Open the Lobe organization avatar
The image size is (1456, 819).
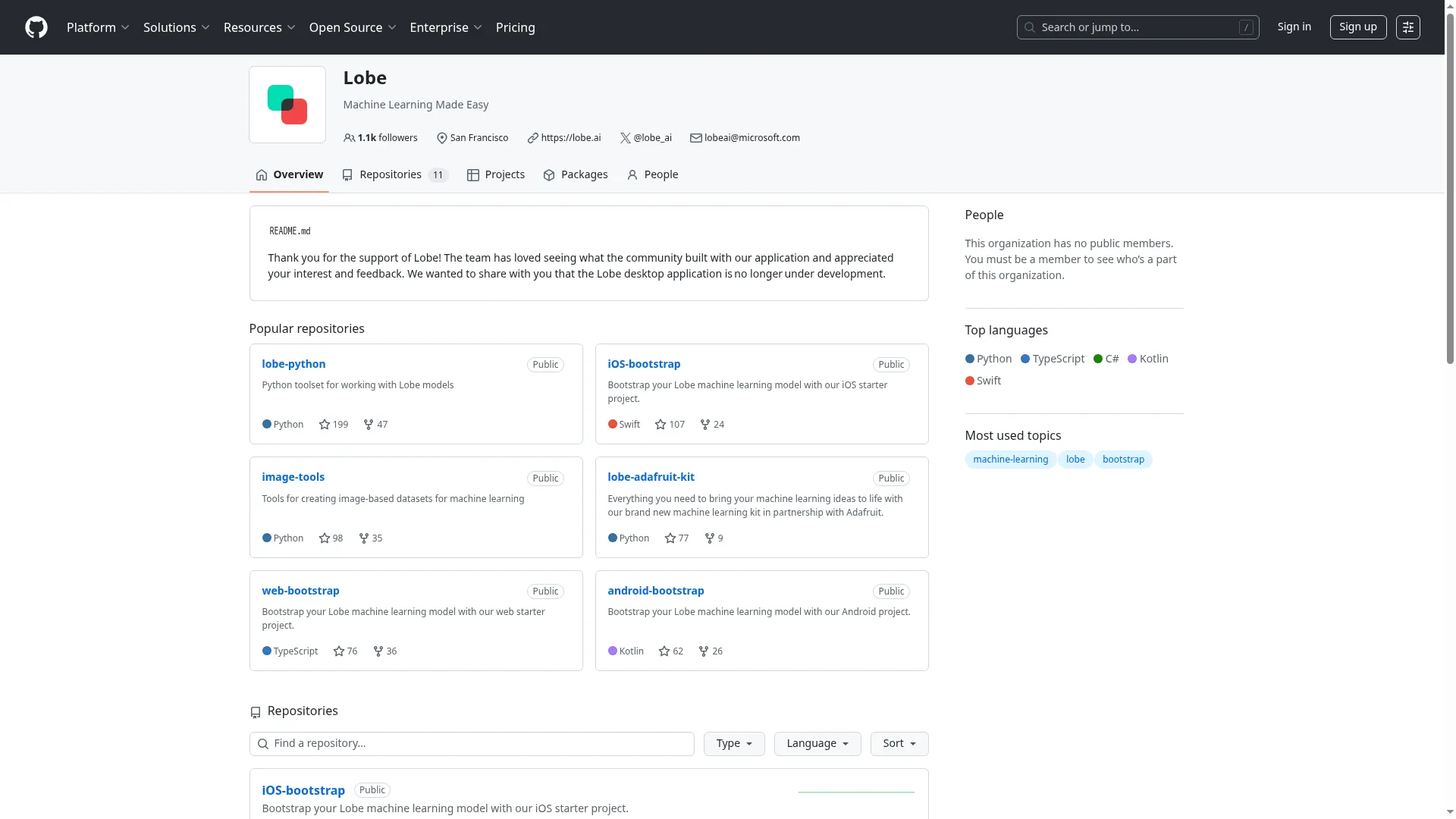287,105
